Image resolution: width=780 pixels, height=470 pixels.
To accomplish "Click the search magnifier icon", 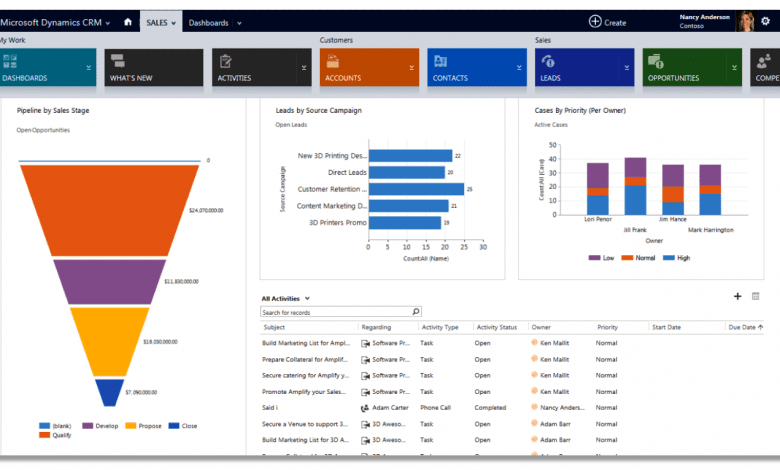I will click(416, 311).
